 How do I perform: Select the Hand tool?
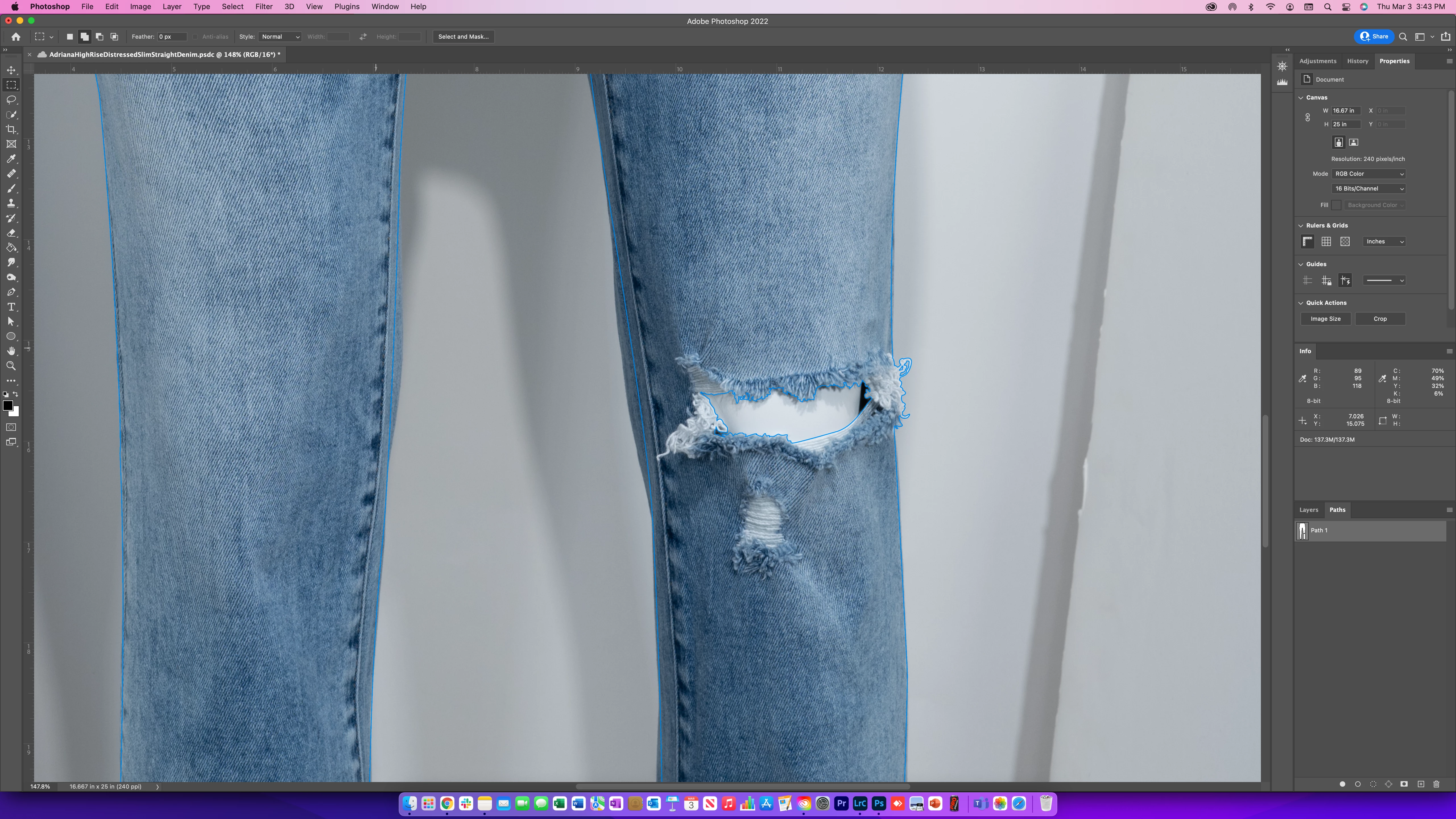point(11,351)
